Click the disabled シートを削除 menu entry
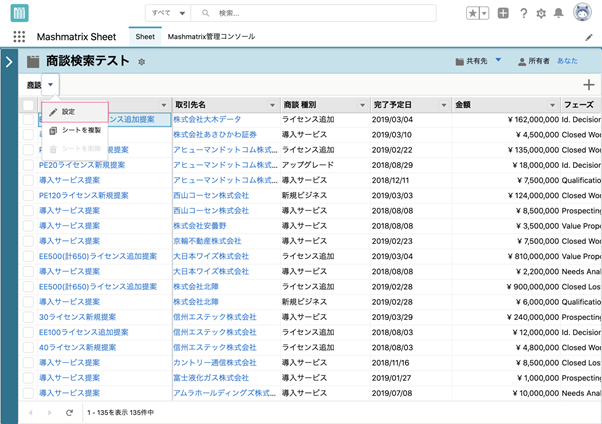Image resolution: width=602 pixels, height=424 pixels. [x=75, y=149]
